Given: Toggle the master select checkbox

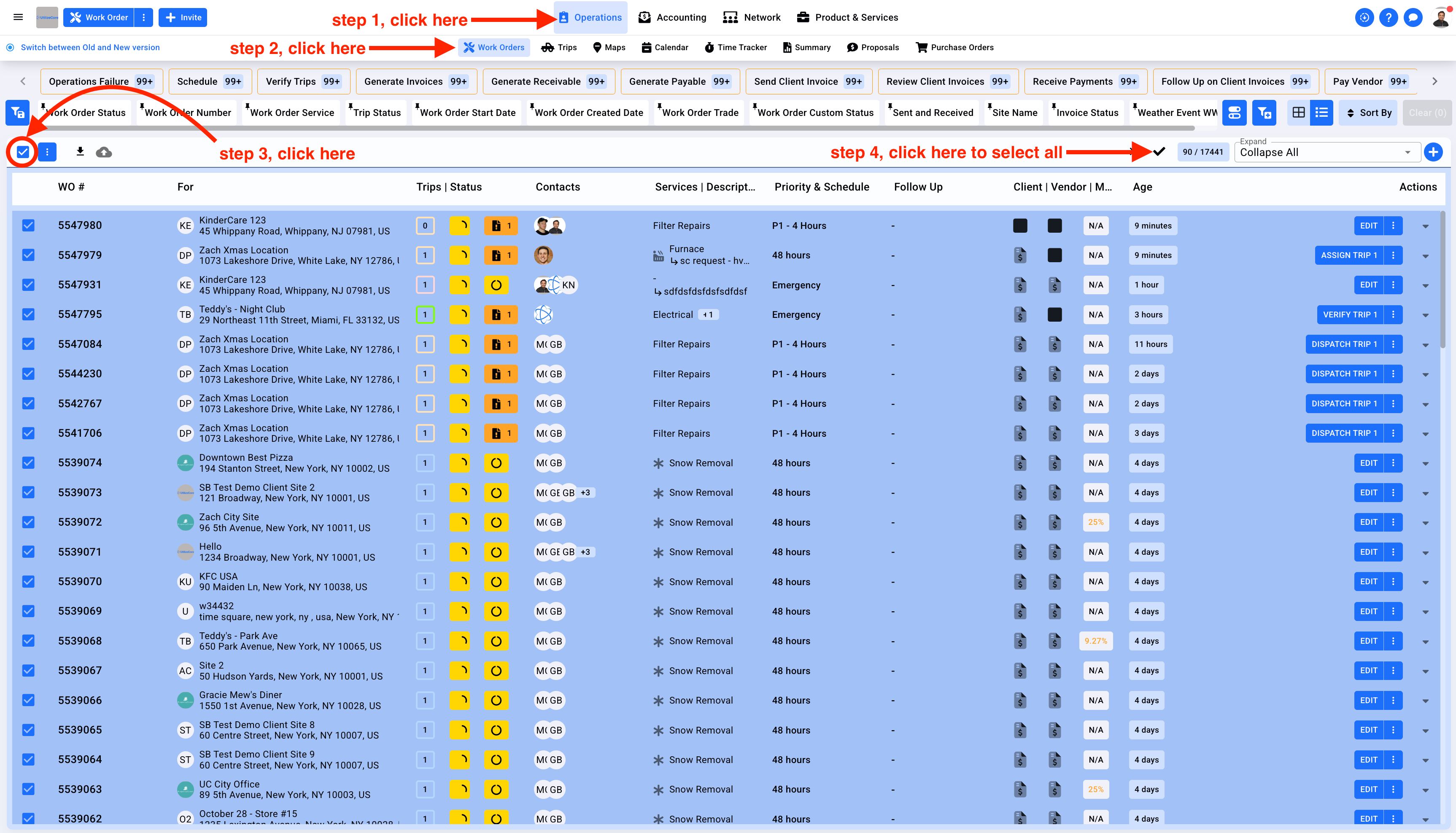Looking at the screenshot, I should pyautogui.click(x=23, y=152).
